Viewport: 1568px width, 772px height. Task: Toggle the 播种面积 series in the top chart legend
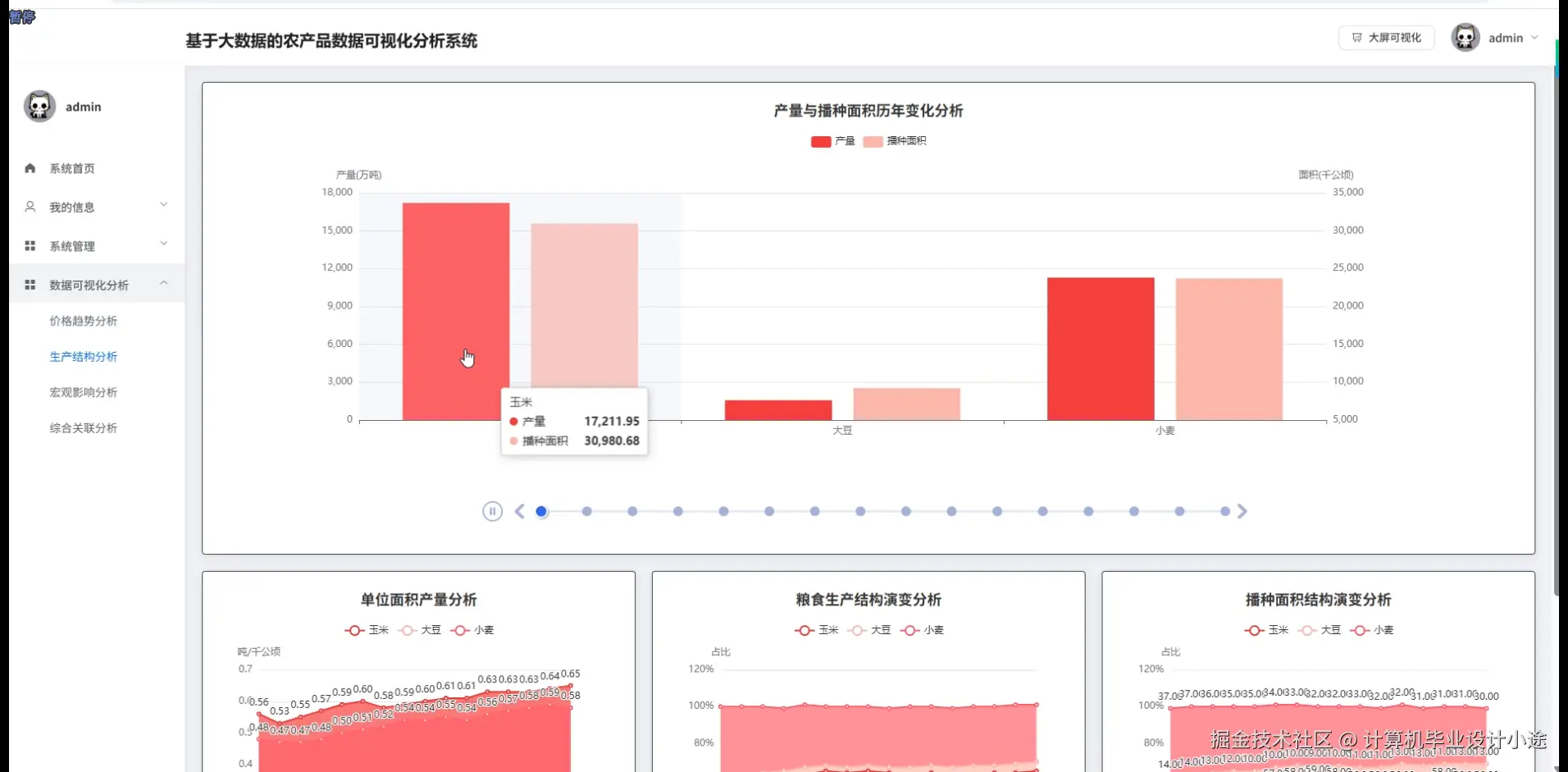coord(895,141)
